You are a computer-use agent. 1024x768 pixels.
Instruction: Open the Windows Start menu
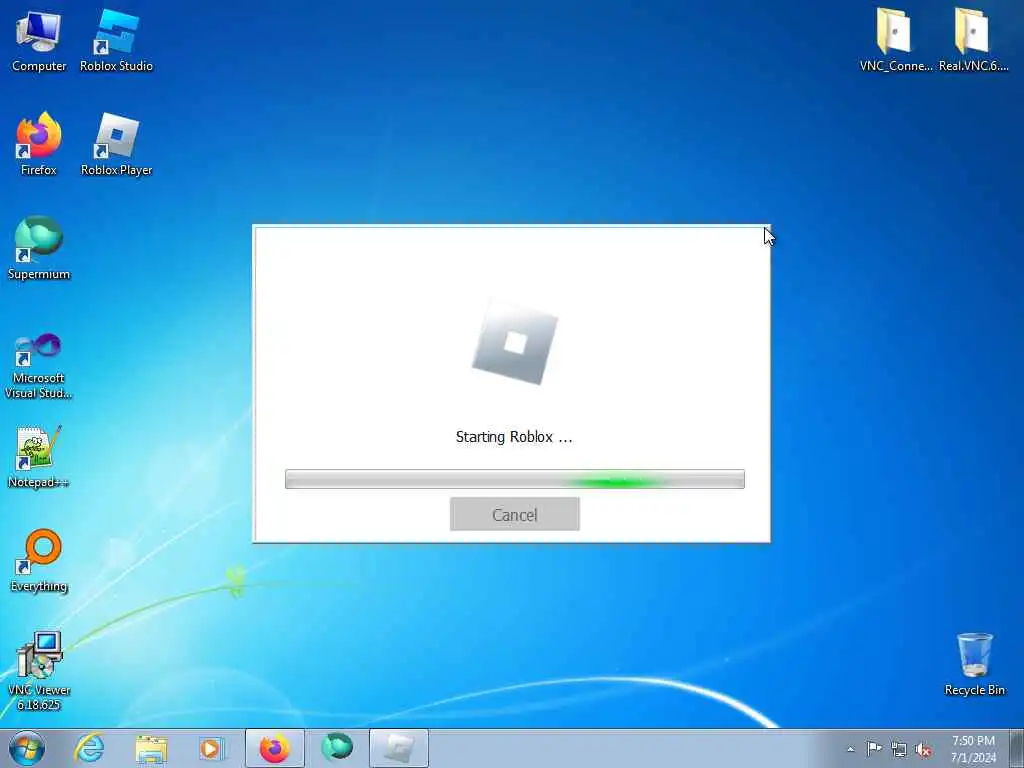click(27, 748)
